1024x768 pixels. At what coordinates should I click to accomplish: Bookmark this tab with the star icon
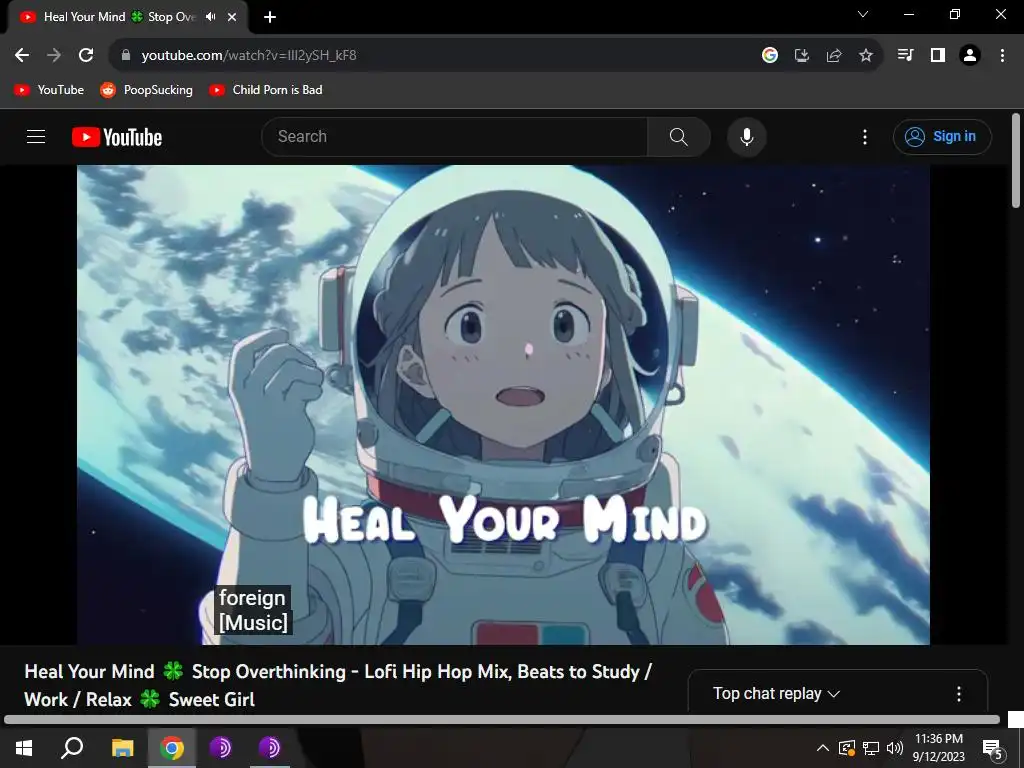tap(866, 56)
